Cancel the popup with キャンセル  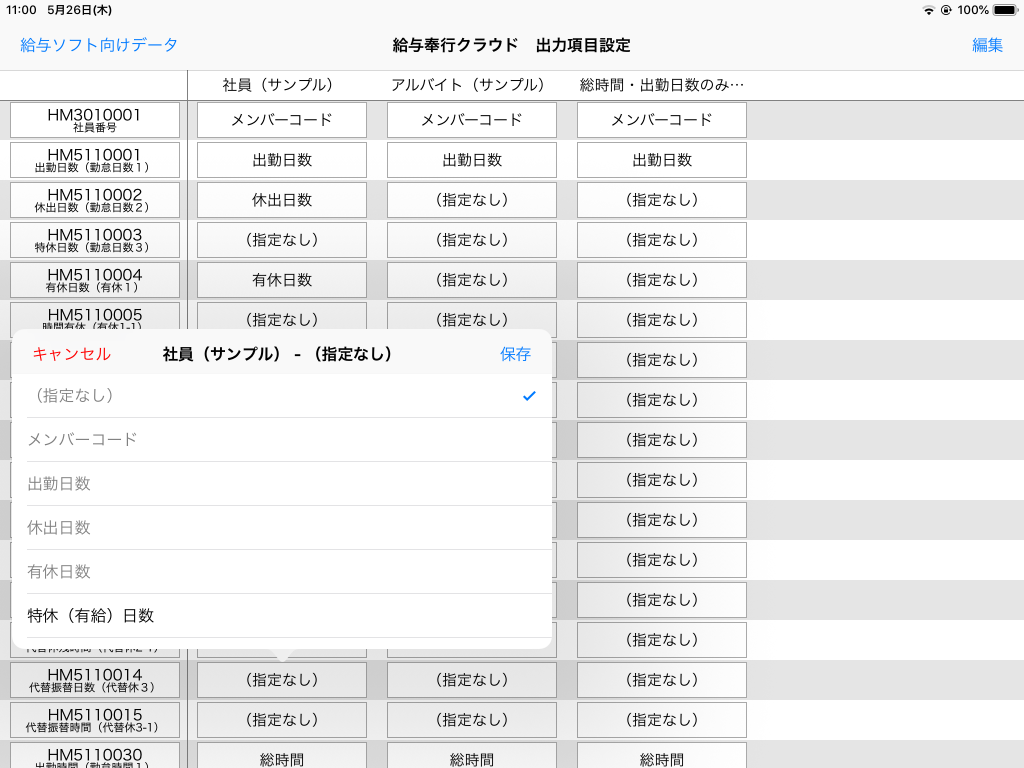tap(71, 354)
